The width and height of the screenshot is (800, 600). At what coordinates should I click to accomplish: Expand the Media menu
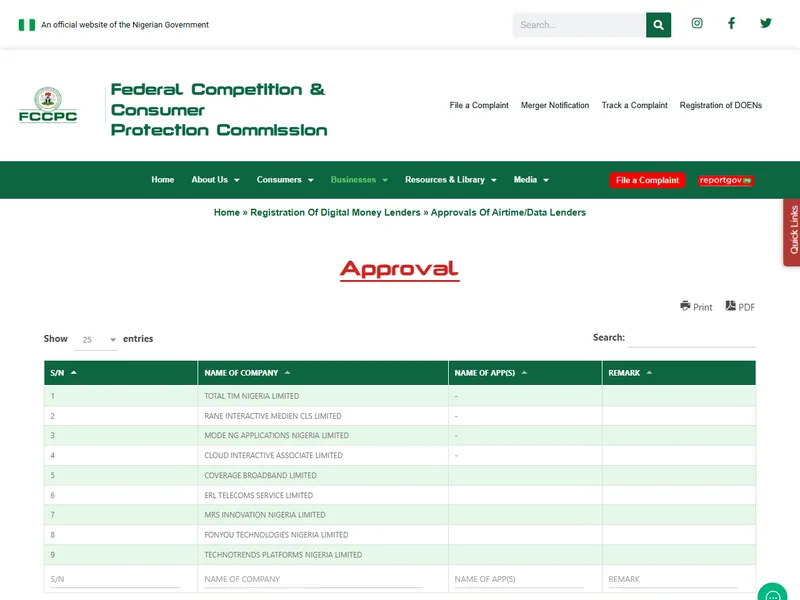[531, 180]
